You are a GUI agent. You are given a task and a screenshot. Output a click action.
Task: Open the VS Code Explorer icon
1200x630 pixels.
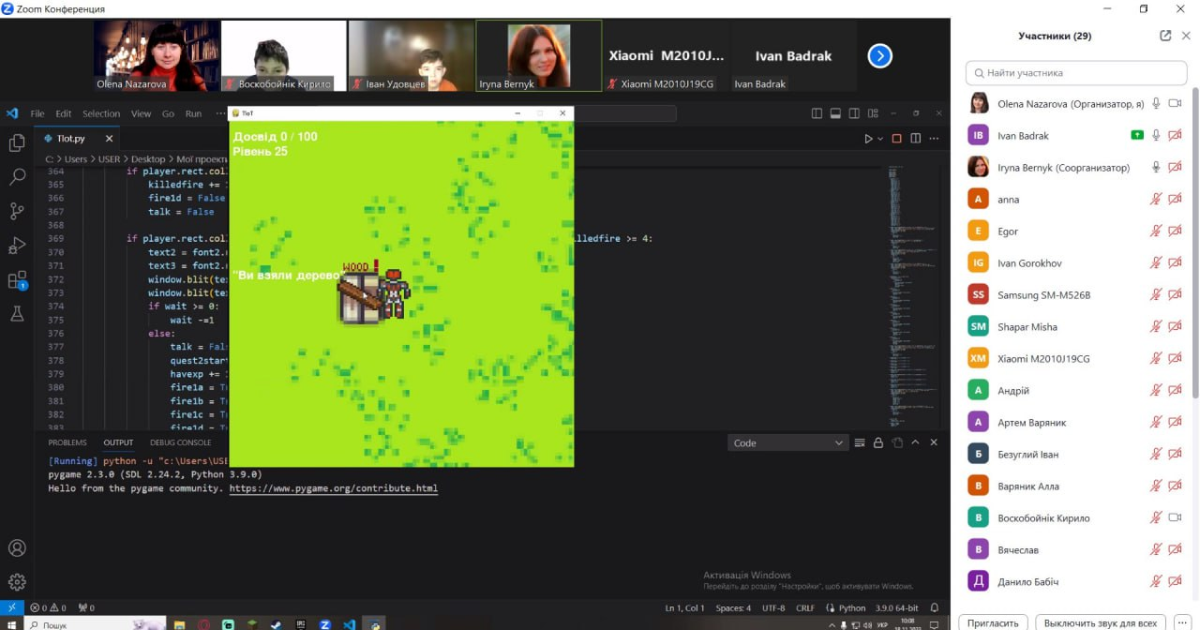pos(17,143)
